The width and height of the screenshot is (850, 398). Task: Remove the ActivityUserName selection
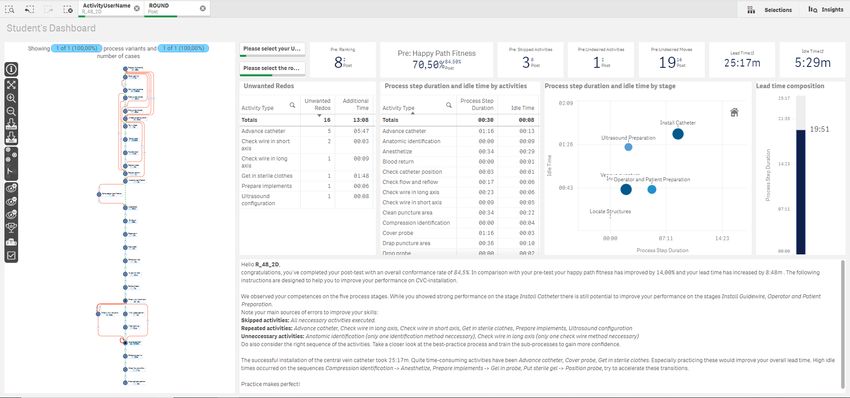(137, 8)
